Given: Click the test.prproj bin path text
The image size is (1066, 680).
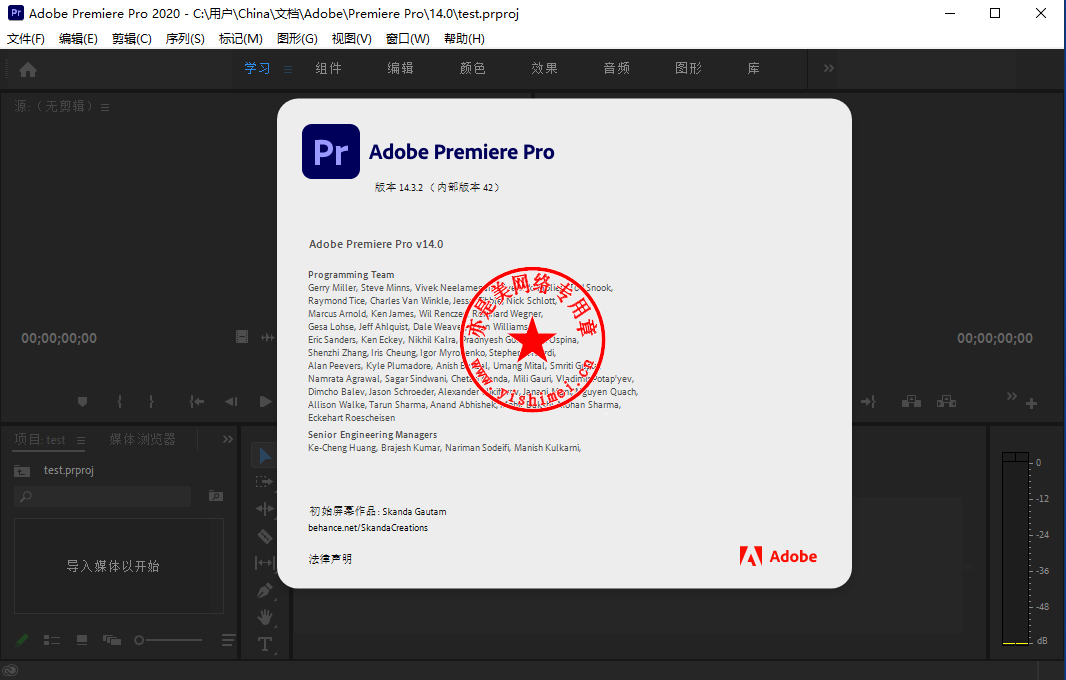Looking at the screenshot, I should pos(69,471).
